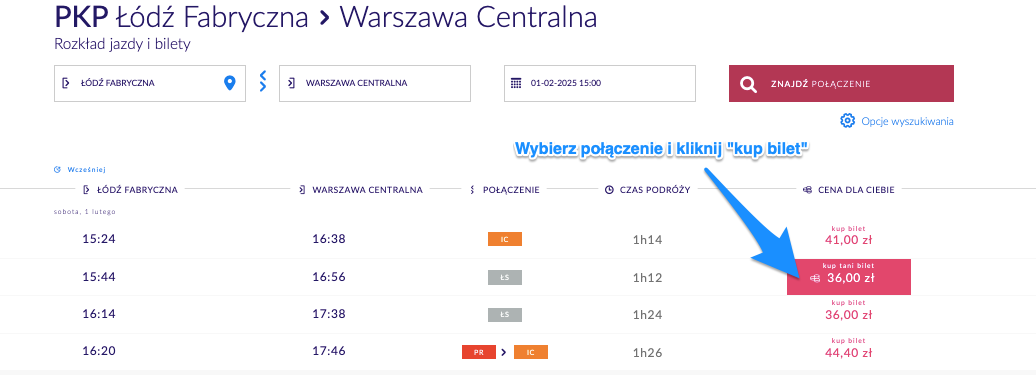Open the Opcje wyszukiwania link
1036x375 pixels.
(x=907, y=121)
